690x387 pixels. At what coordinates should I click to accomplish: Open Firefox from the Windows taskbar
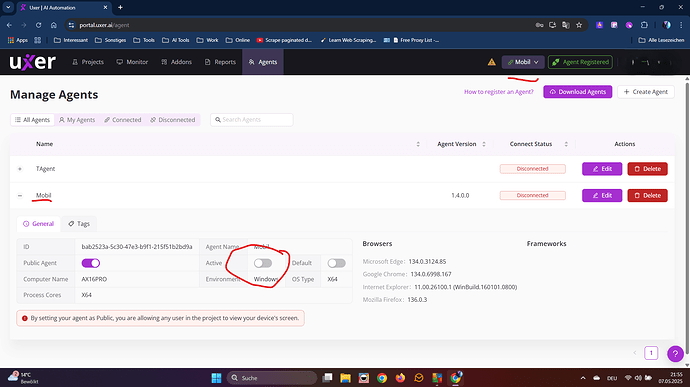coord(400,378)
